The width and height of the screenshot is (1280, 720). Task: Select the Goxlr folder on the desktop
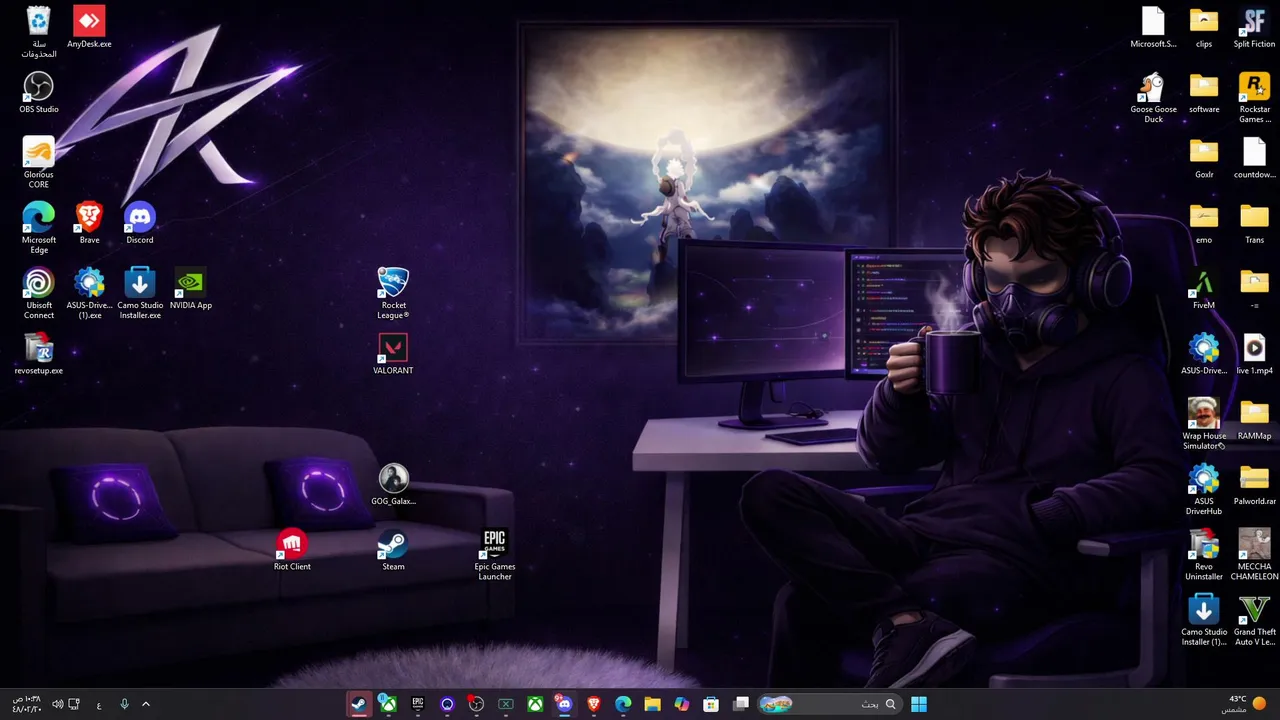point(1204,158)
